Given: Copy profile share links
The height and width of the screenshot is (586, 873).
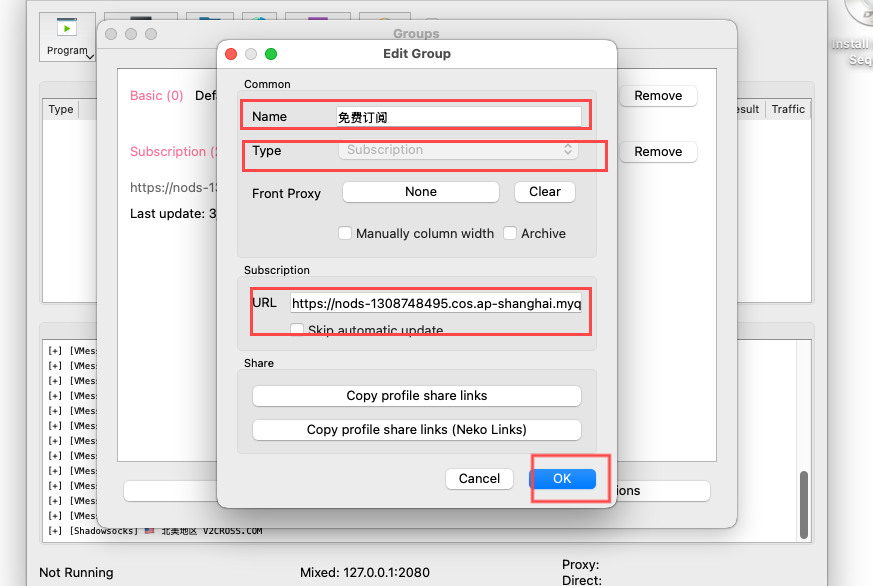Looking at the screenshot, I should 416,396.
